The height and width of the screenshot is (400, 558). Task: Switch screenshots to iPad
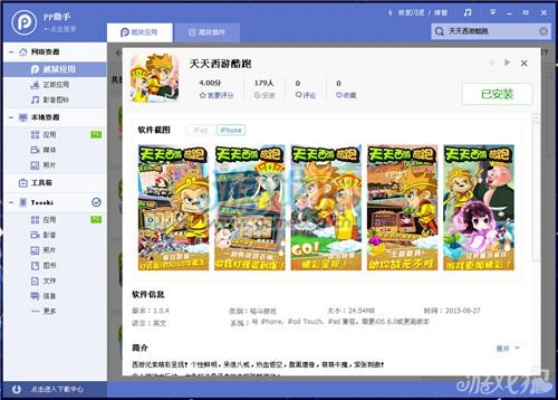tap(200, 130)
